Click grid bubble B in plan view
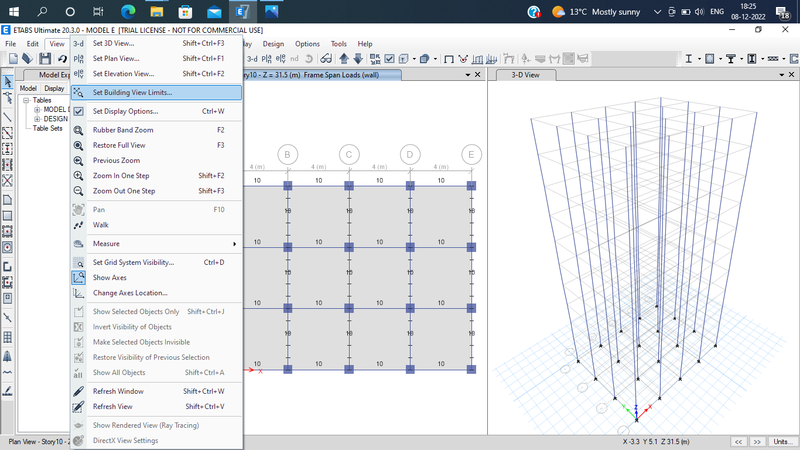This screenshot has width=800, height=450. pos(288,155)
